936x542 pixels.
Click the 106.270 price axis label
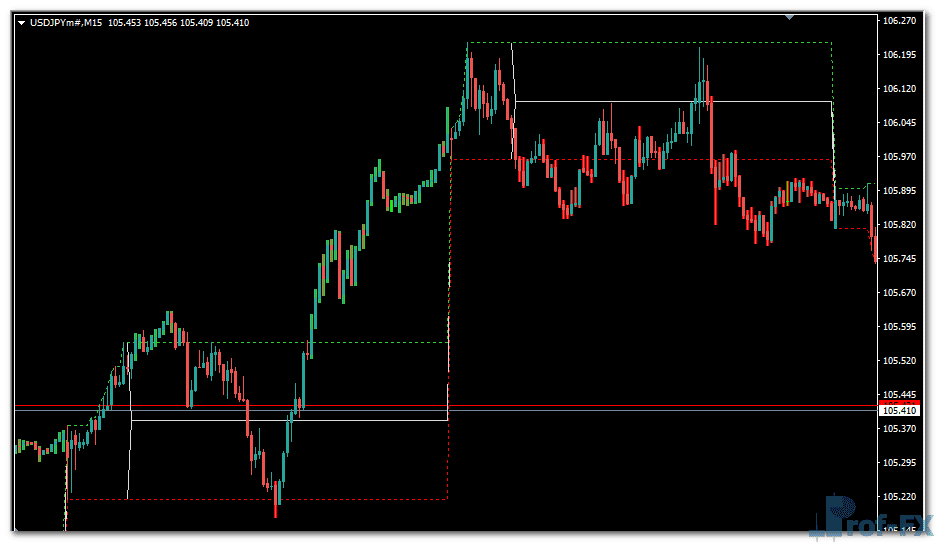coord(900,20)
